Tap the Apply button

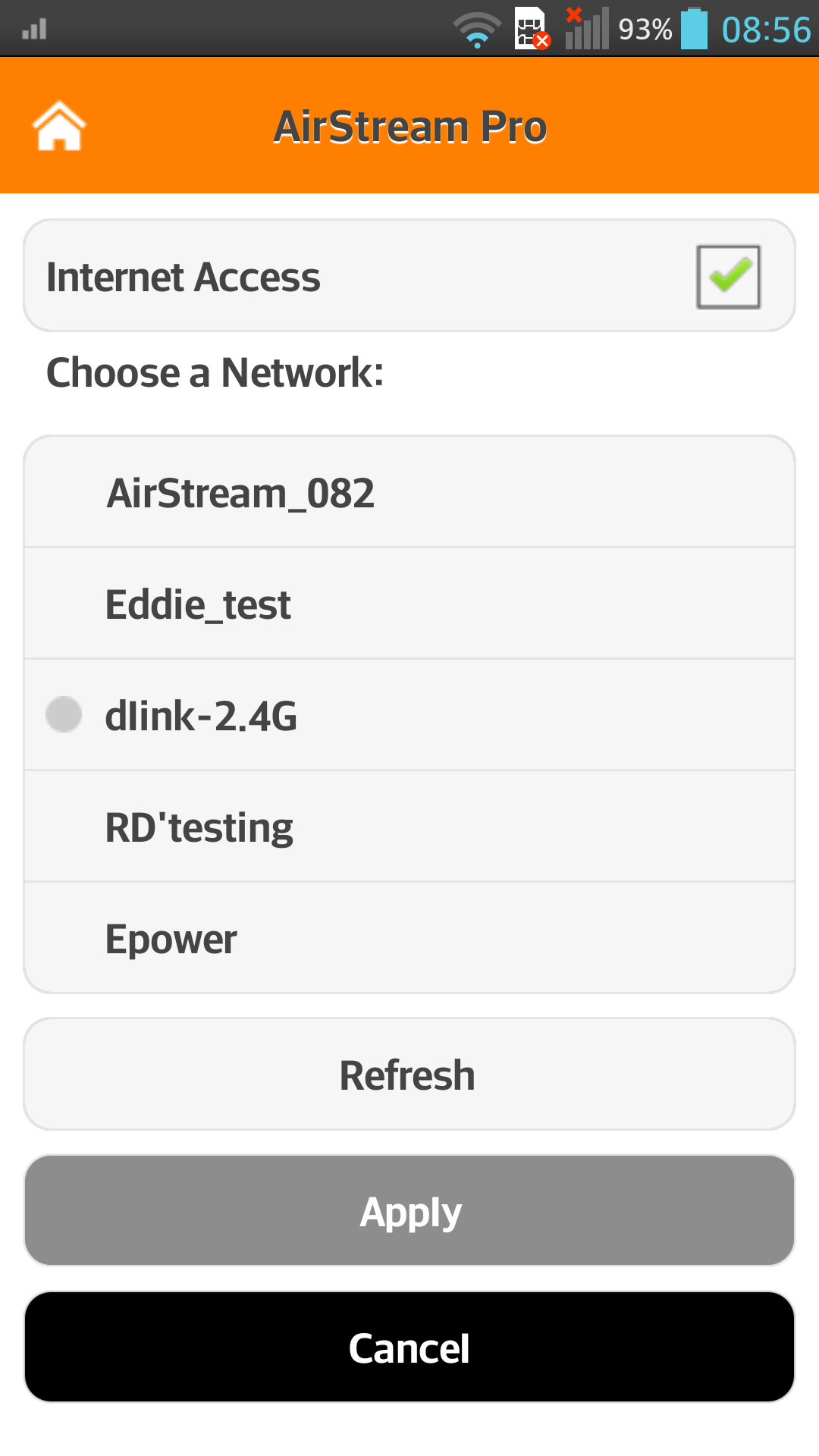(x=409, y=1211)
